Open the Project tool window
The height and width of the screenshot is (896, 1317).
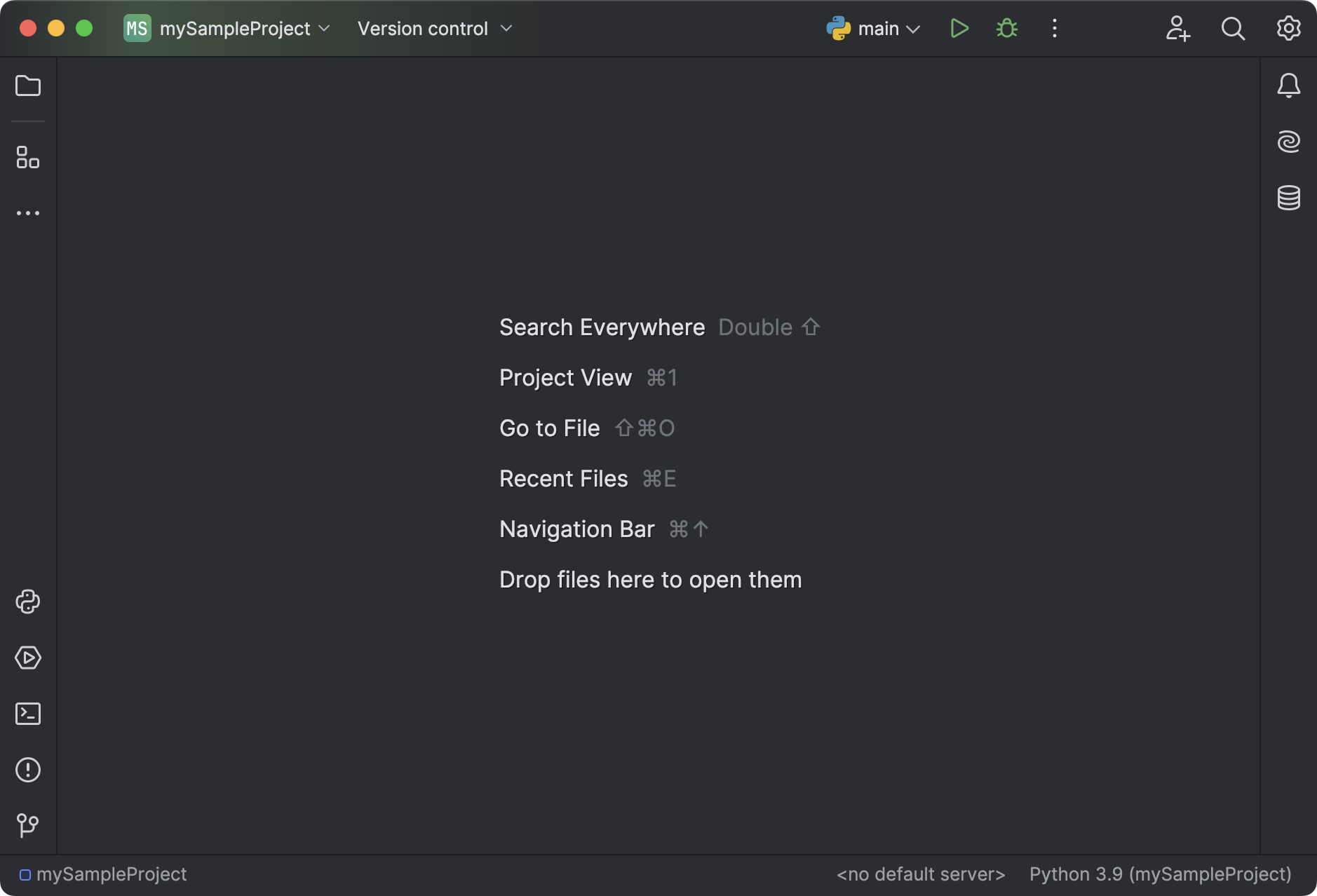[28, 86]
